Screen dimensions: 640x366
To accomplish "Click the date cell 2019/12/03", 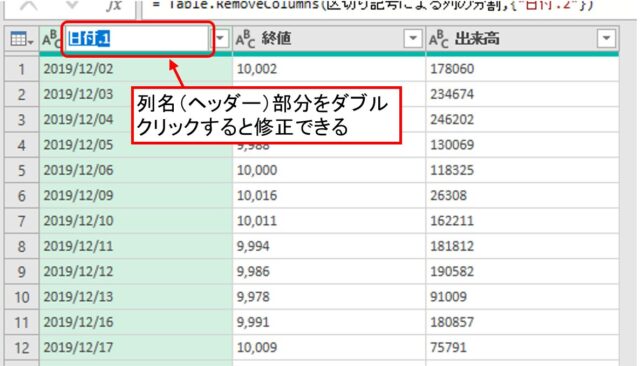I will pyautogui.click(x=136, y=94).
